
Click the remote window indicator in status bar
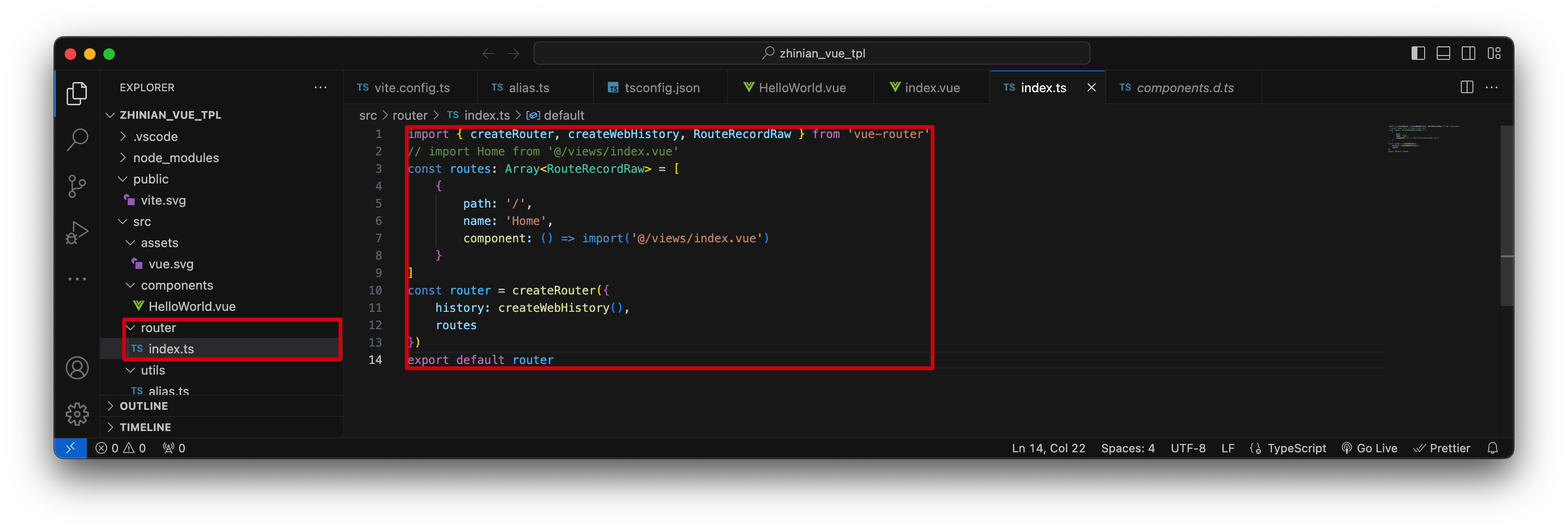pyautogui.click(x=70, y=448)
